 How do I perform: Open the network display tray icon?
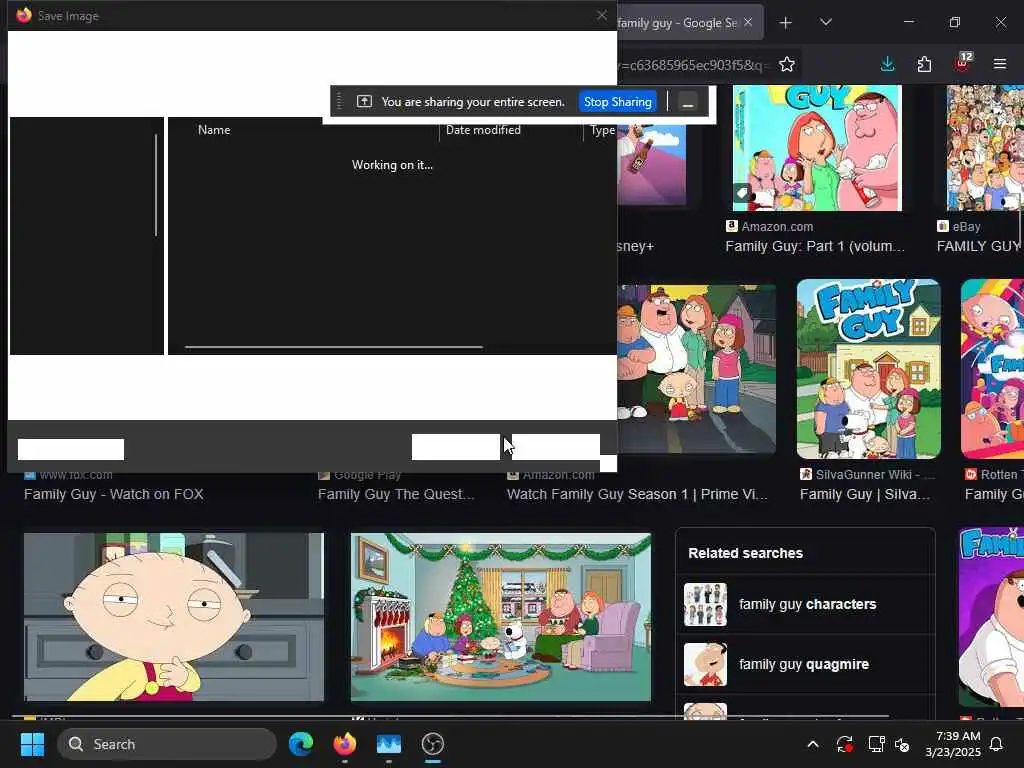tap(876, 744)
